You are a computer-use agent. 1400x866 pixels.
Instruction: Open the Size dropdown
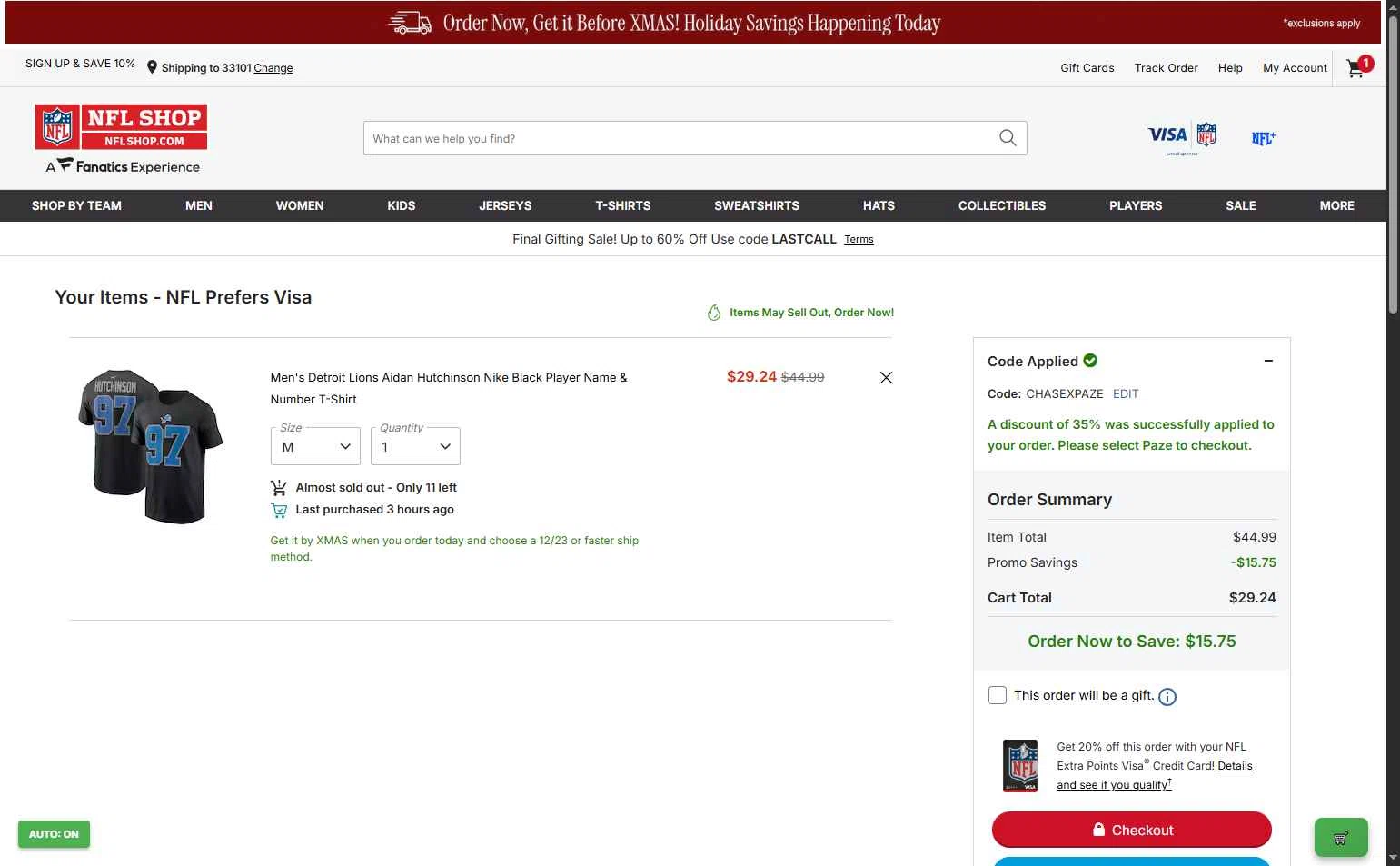[315, 446]
